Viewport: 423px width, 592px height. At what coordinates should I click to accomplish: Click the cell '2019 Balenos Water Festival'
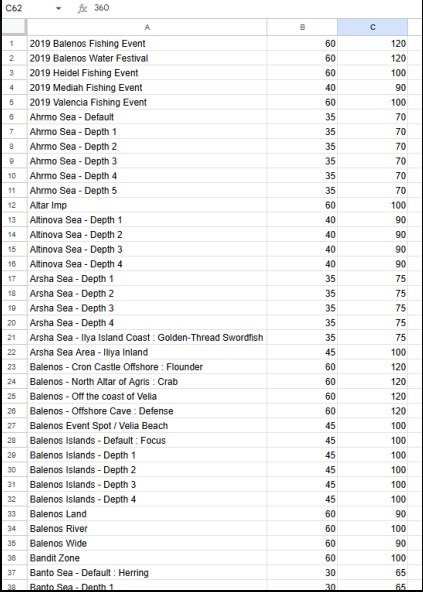click(147, 58)
